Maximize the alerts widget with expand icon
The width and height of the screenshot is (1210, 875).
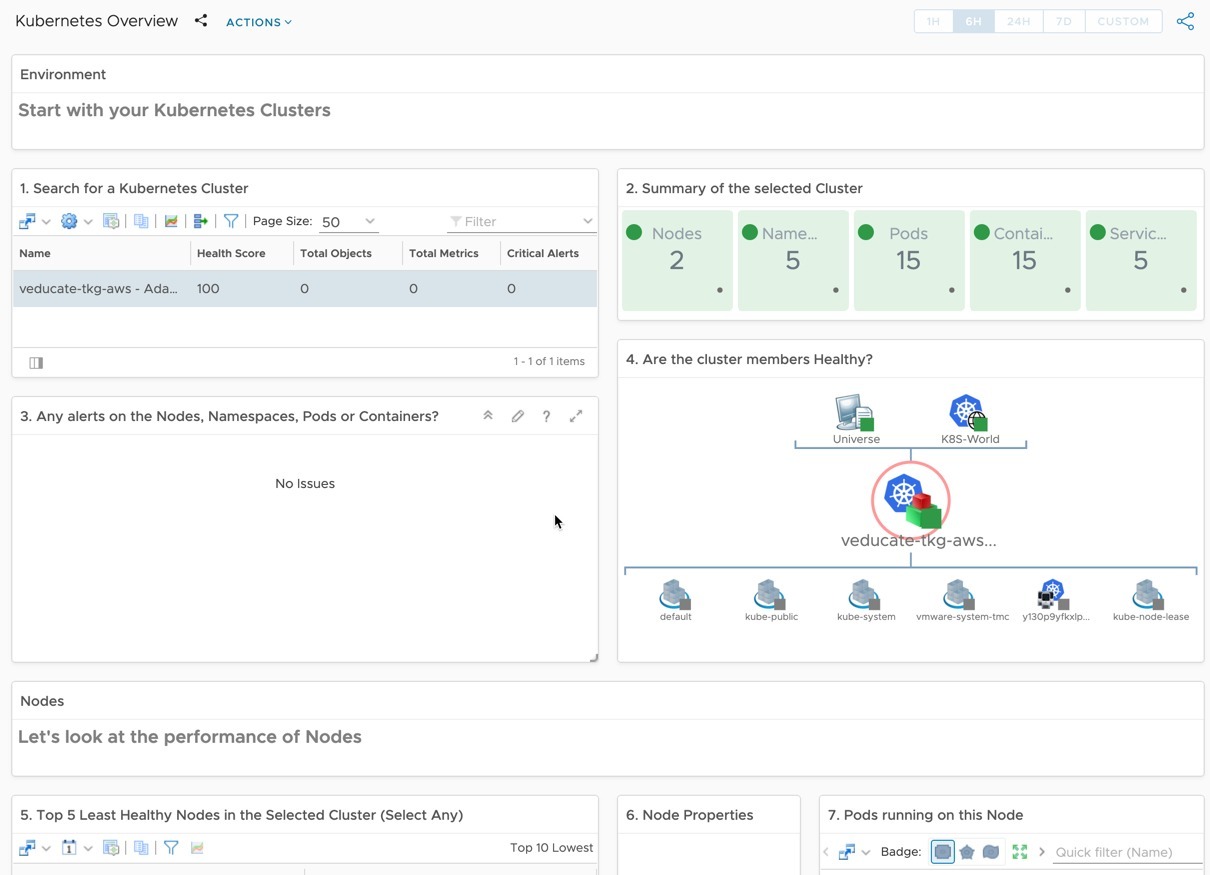click(576, 416)
